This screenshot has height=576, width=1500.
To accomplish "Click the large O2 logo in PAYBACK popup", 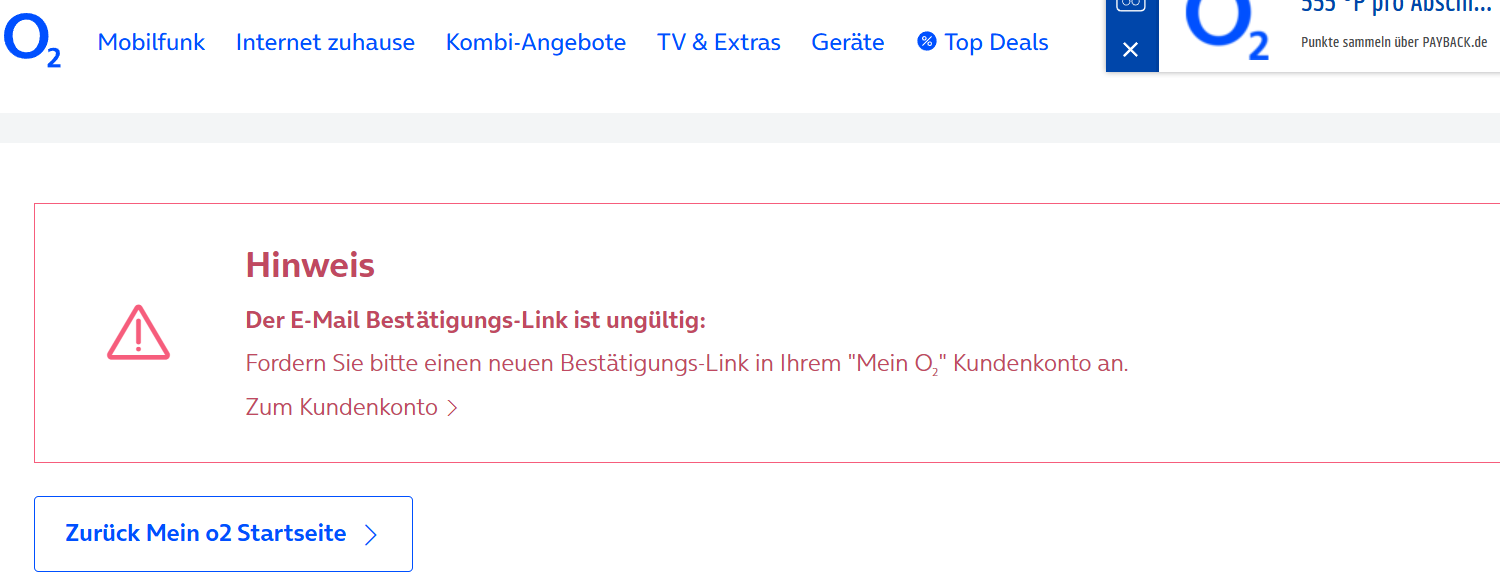I will (x=1226, y=28).
